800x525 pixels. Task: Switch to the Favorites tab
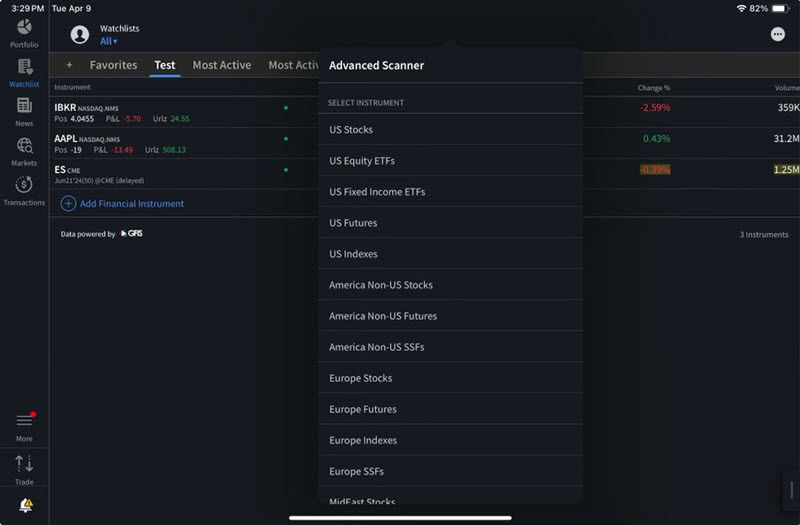[x=113, y=65]
